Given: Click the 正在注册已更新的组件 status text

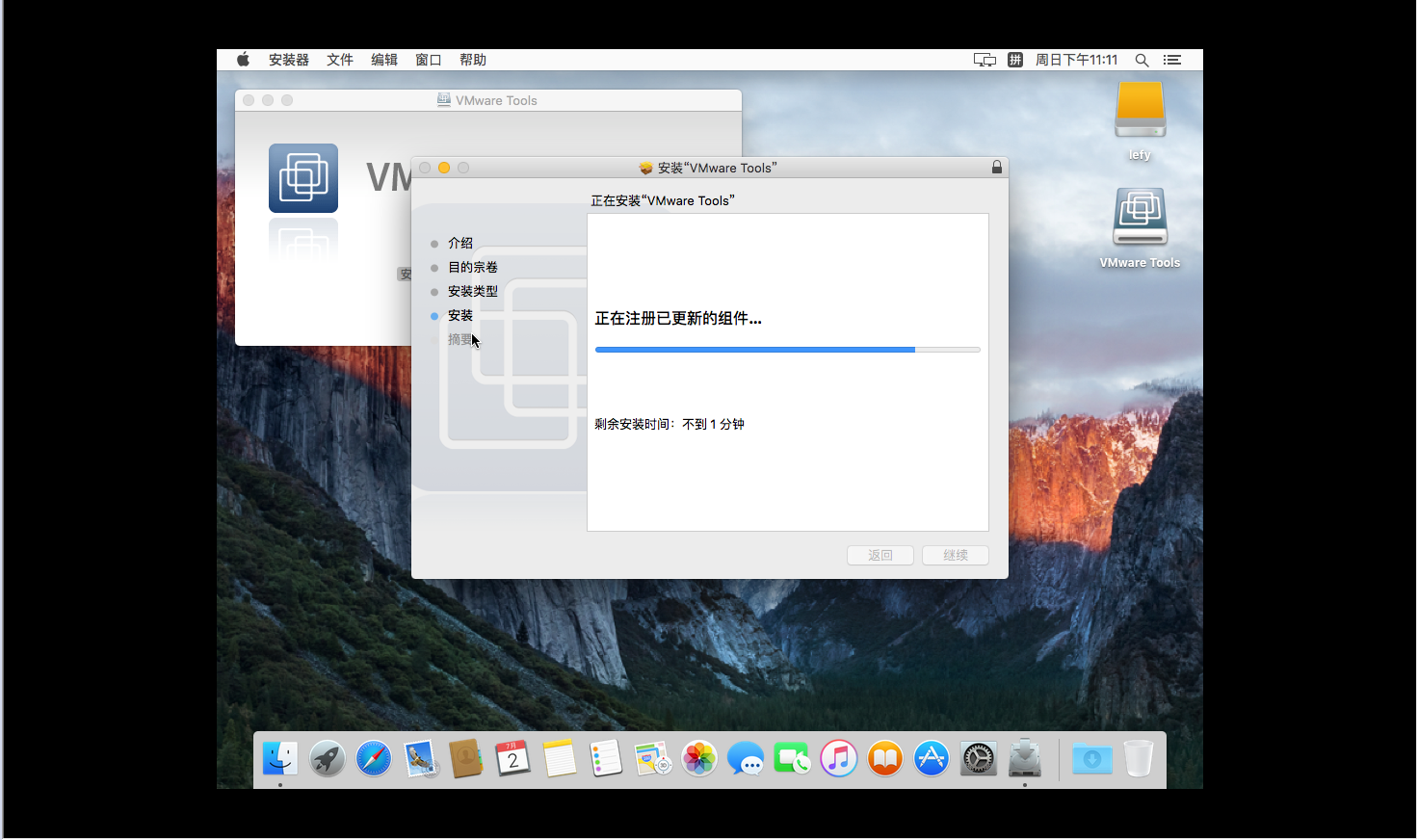Looking at the screenshot, I should pos(678,319).
